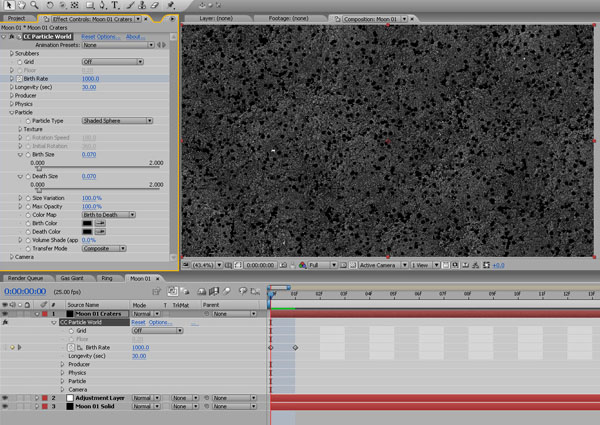Hide the Adjustment Layer in timeline
Image resolution: width=600 pixels, height=425 pixels.
(5, 398)
